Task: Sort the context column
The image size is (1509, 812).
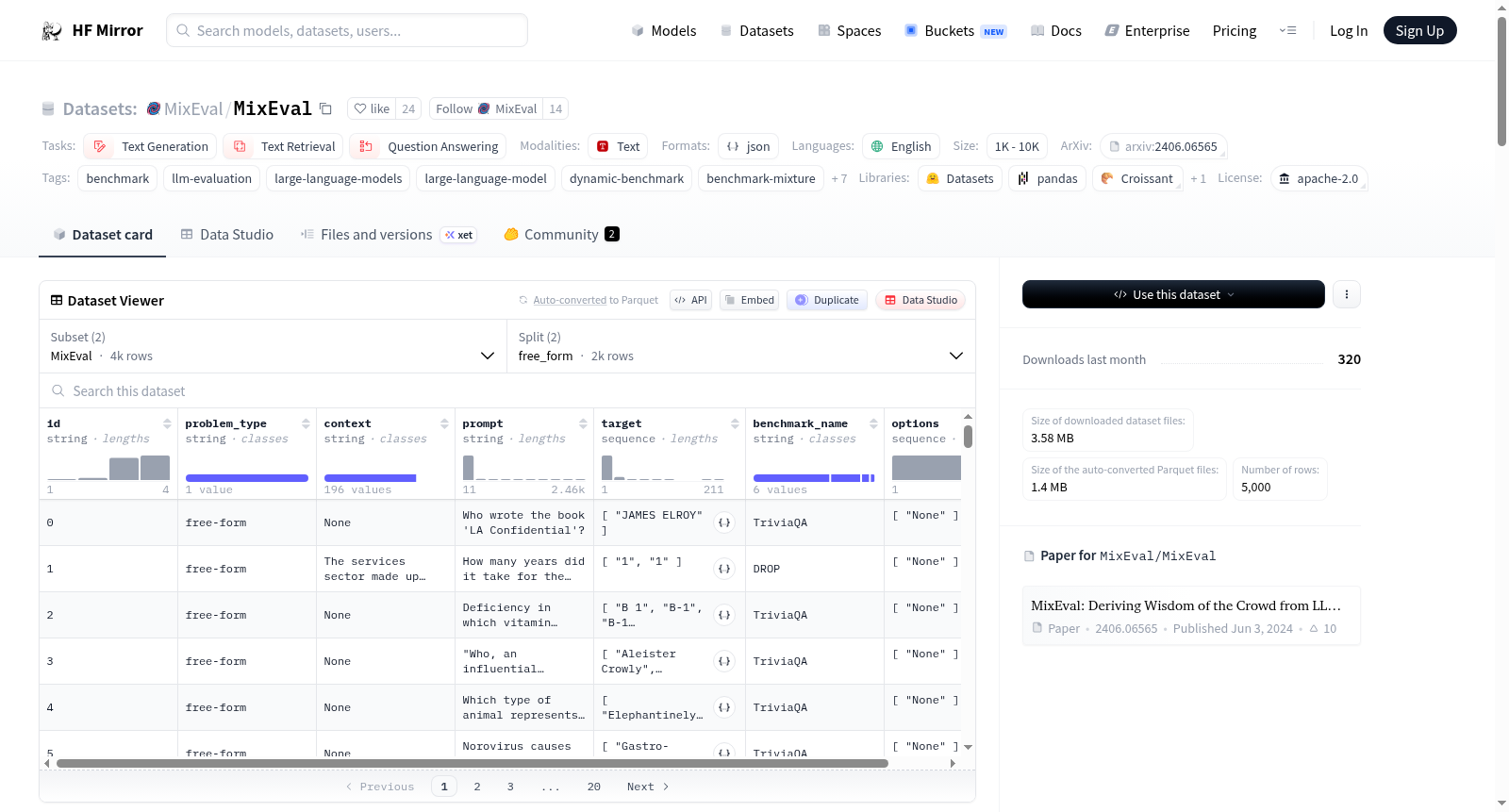Action: [444, 423]
